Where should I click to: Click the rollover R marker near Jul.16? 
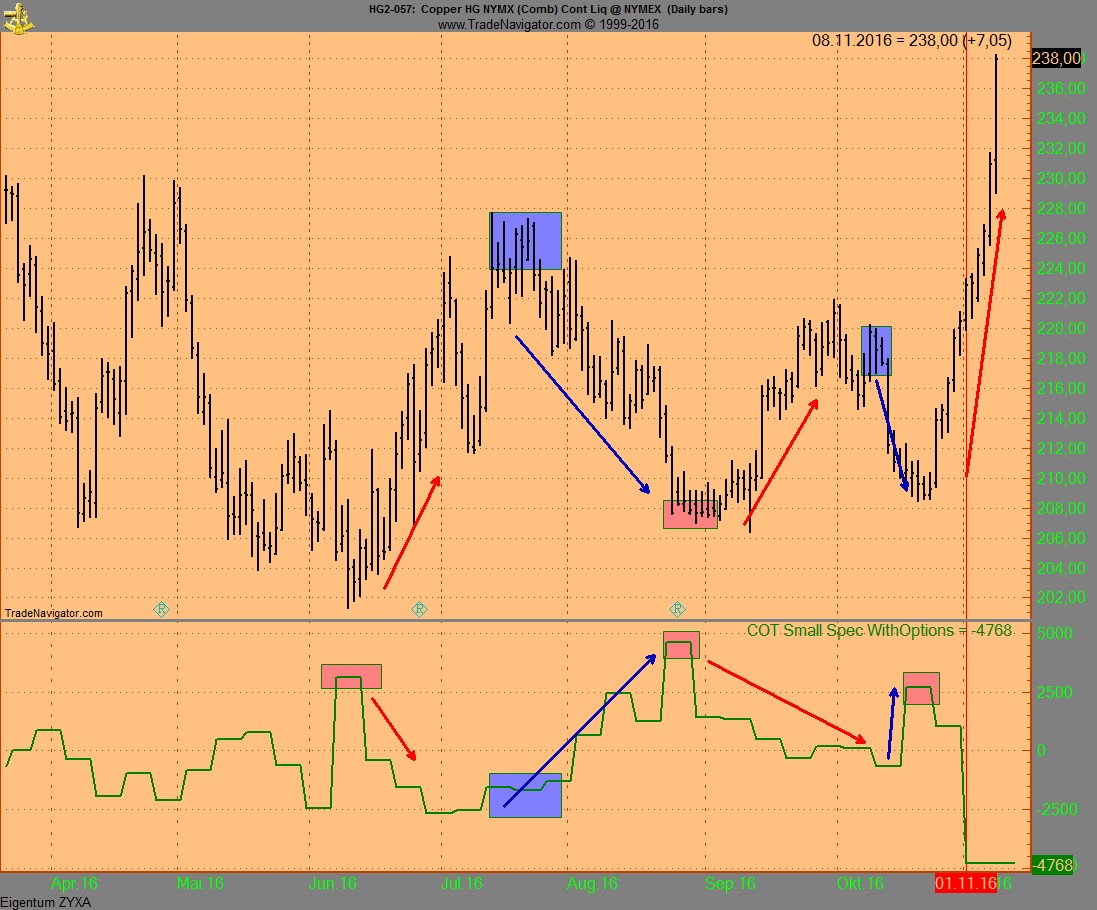tap(420, 608)
